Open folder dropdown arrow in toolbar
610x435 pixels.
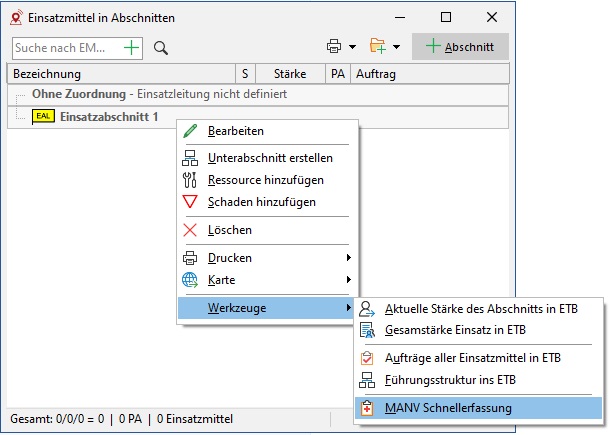[x=397, y=47]
